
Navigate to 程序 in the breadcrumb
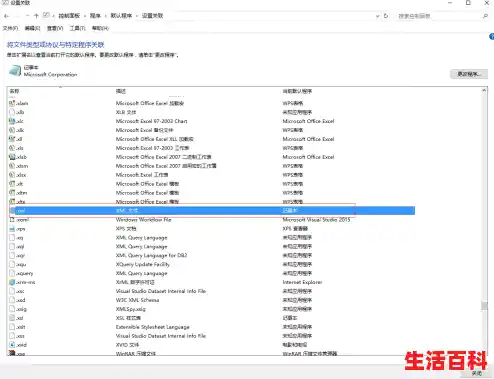[x=95, y=16]
